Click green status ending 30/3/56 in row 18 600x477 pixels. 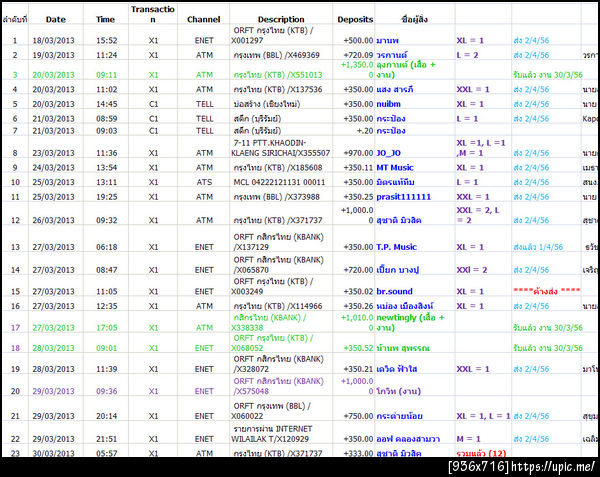(x=548, y=348)
